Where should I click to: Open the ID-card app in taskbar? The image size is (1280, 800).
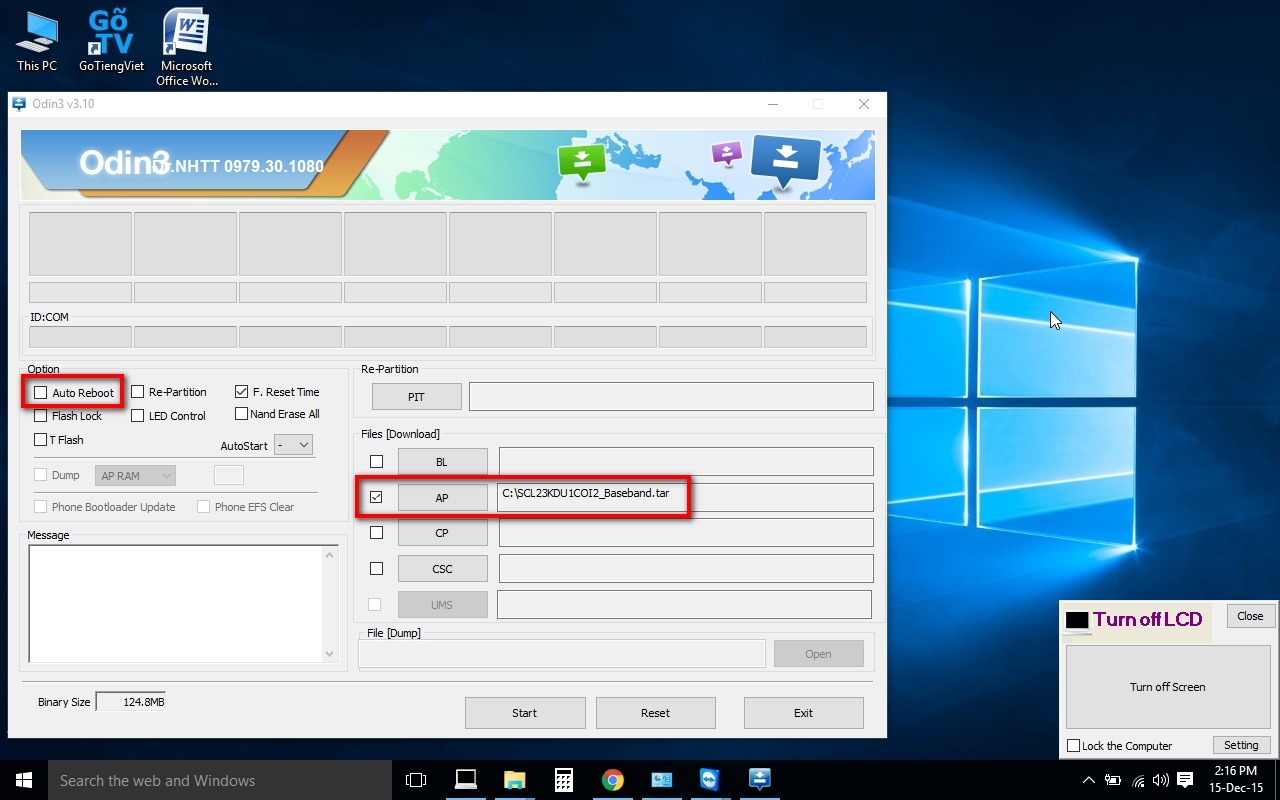661,780
